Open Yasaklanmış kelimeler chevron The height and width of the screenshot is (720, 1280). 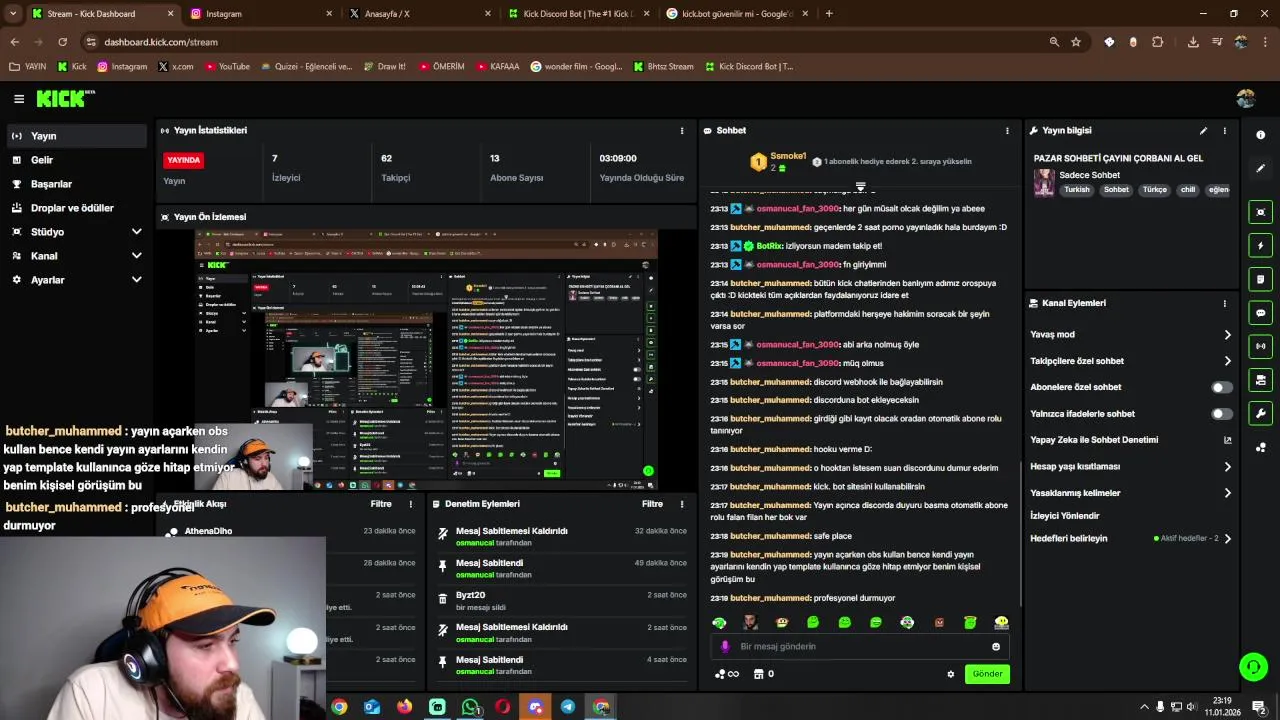pyautogui.click(x=1227, y=493)
